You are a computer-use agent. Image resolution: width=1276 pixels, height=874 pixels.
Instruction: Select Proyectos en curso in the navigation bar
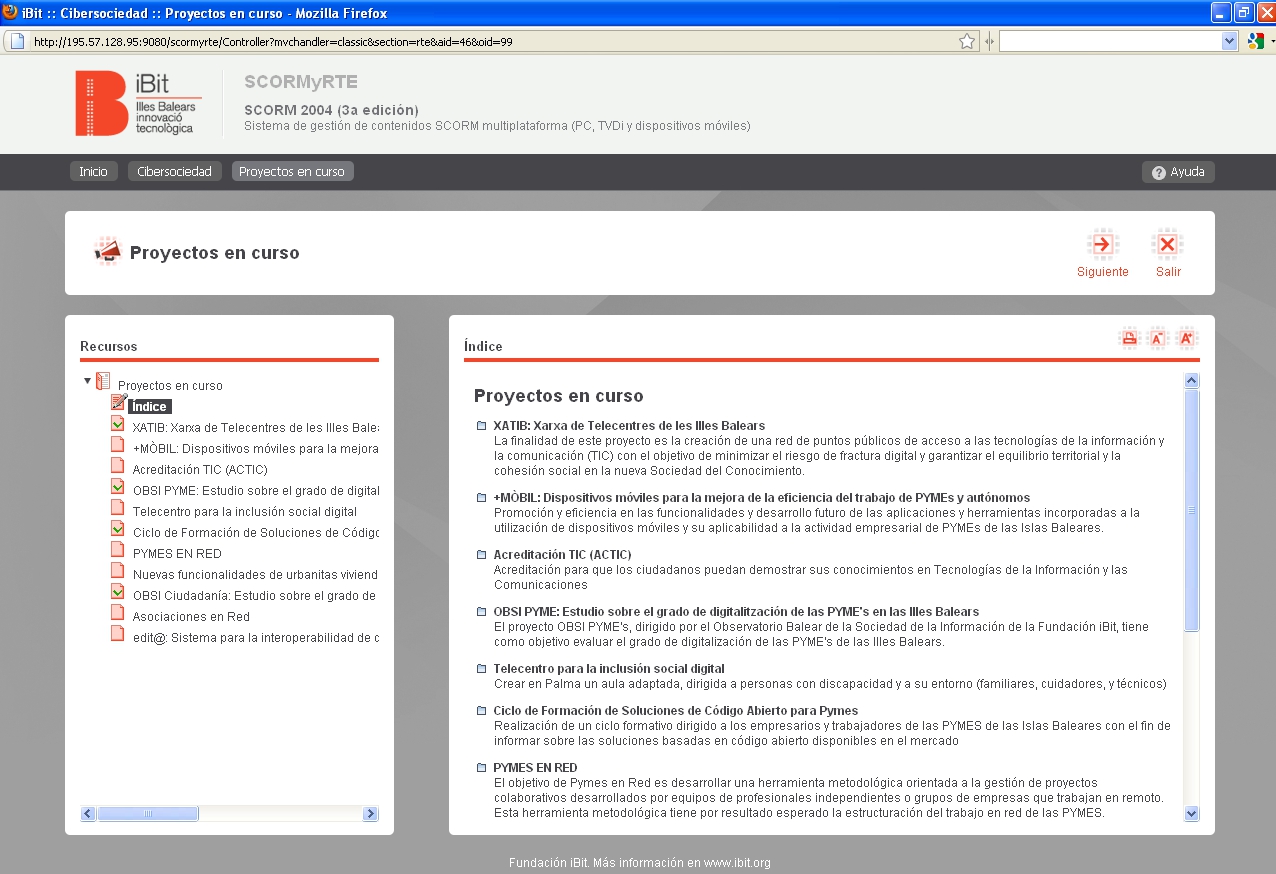pyautogui.click(x=292, y=172)
